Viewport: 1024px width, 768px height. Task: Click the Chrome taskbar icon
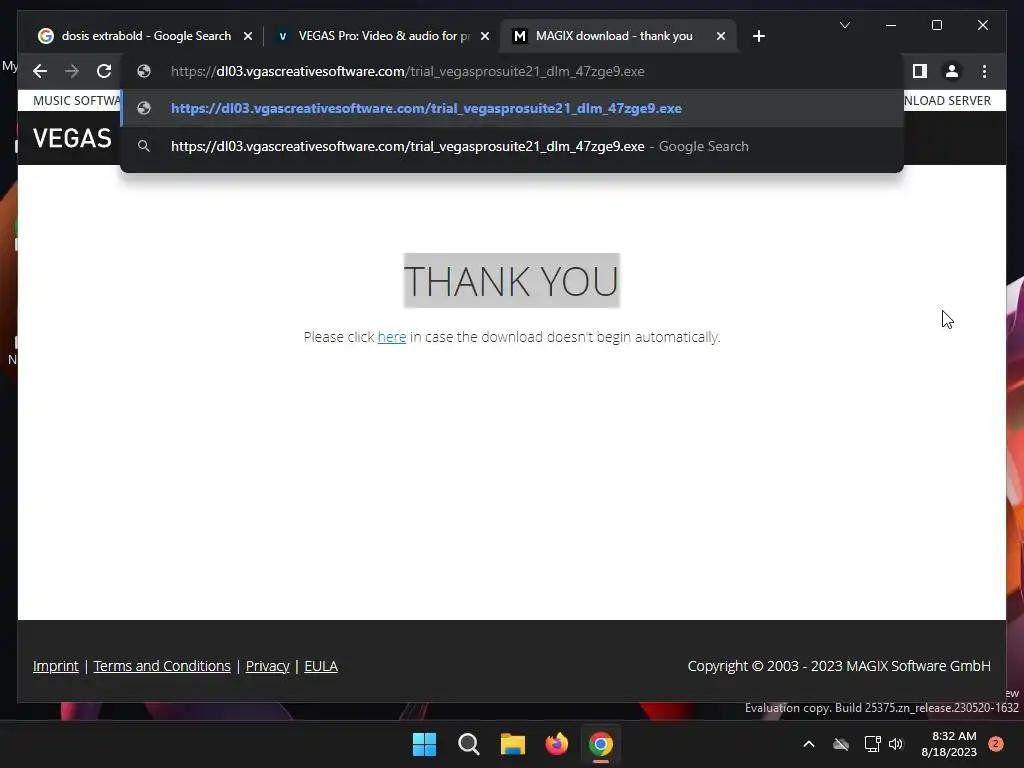(601, 744)
